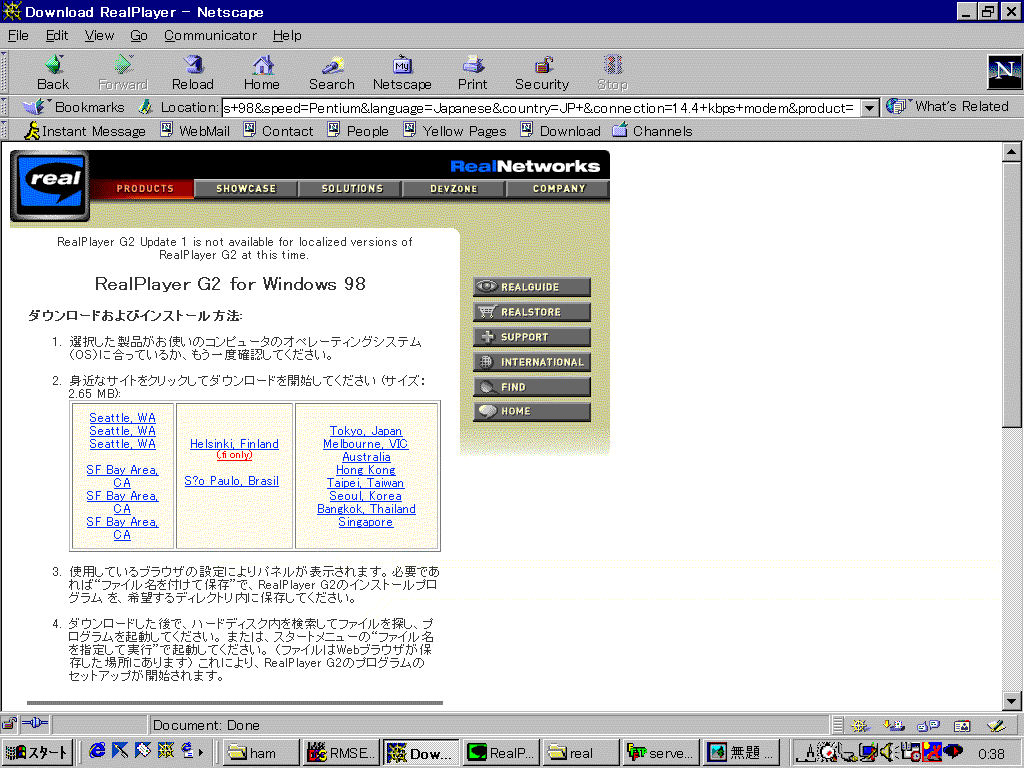Screen dimensions: 1024x768
Task: Open the File menu
Action: coord(18,35)
